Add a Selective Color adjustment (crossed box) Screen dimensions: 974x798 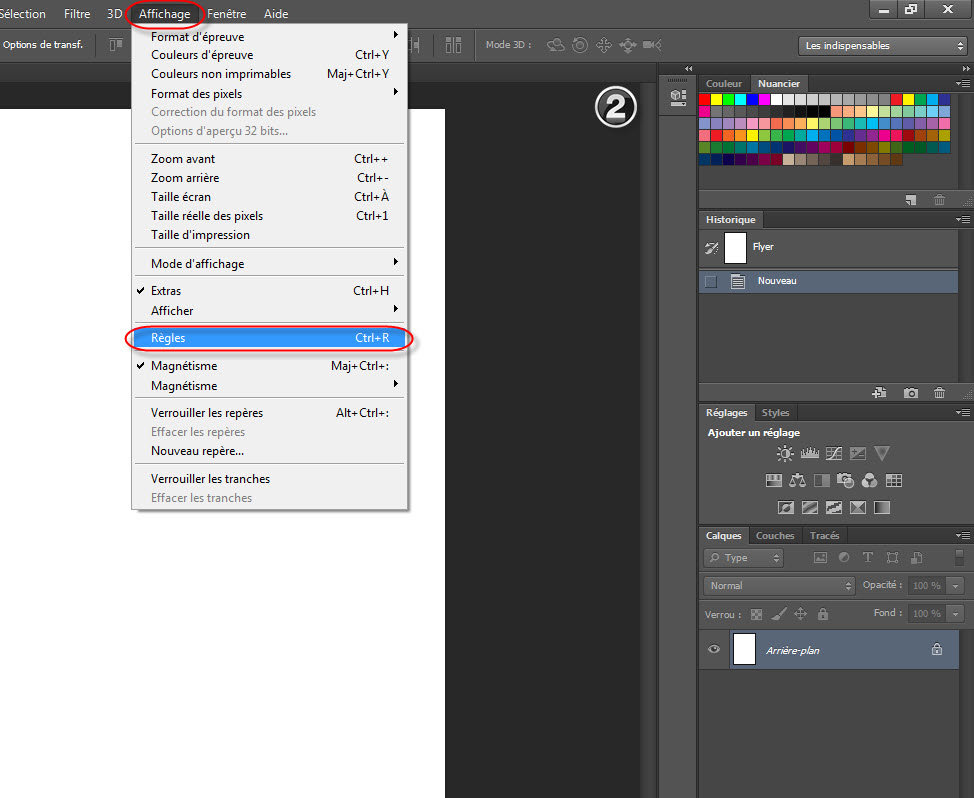click(x=858, y=507)
